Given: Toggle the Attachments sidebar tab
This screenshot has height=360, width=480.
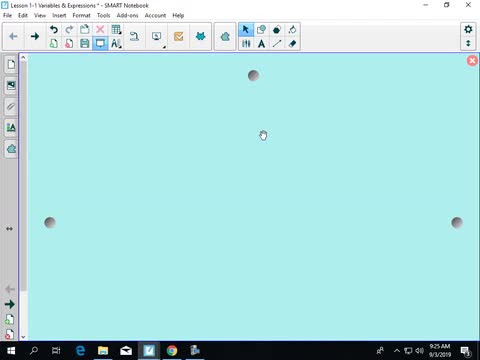Looking at the screenshot, I should pos(11,107).
